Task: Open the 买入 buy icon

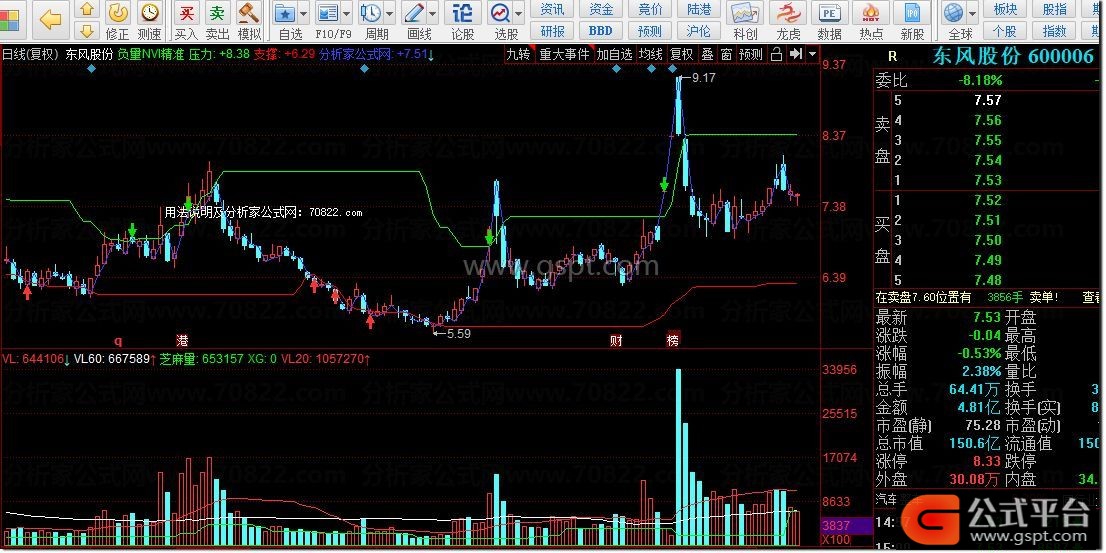Action: (186, 20)
